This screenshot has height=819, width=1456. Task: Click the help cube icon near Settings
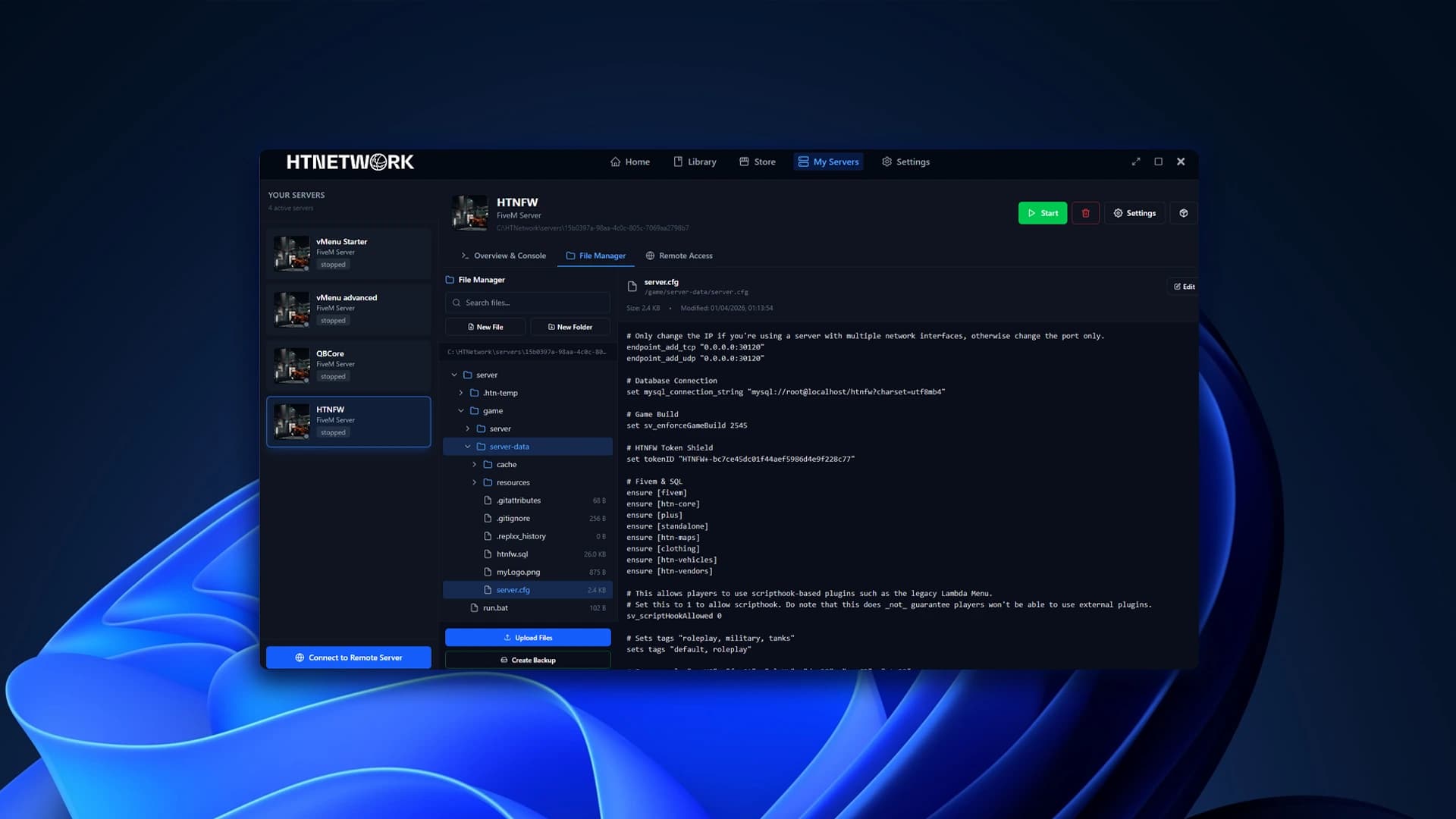pyautogui.click(x=1183, y=213)
